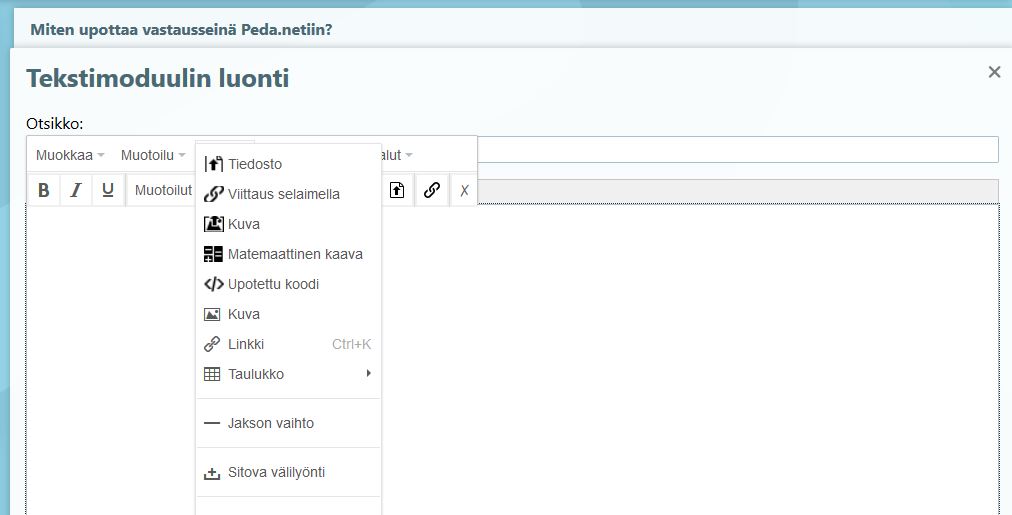Insert a Jakson vaihto section break
This screenshot has height=515, width=1012.
(270, 423)
